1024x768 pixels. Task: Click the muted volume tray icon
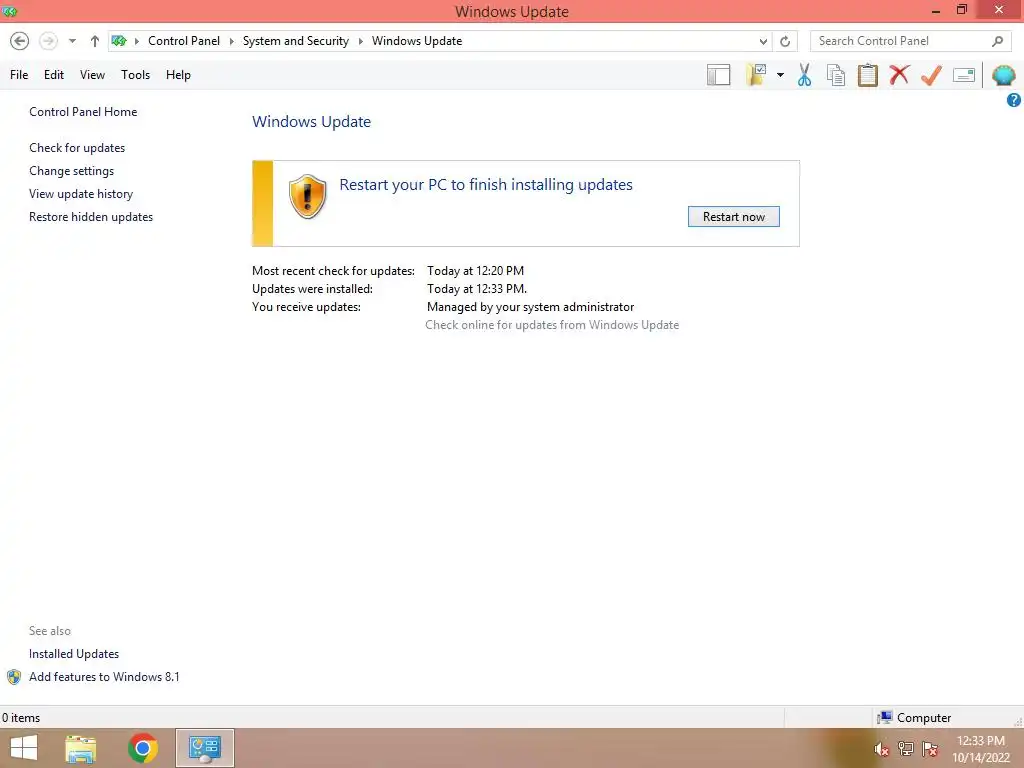click(x=882, y=749)
